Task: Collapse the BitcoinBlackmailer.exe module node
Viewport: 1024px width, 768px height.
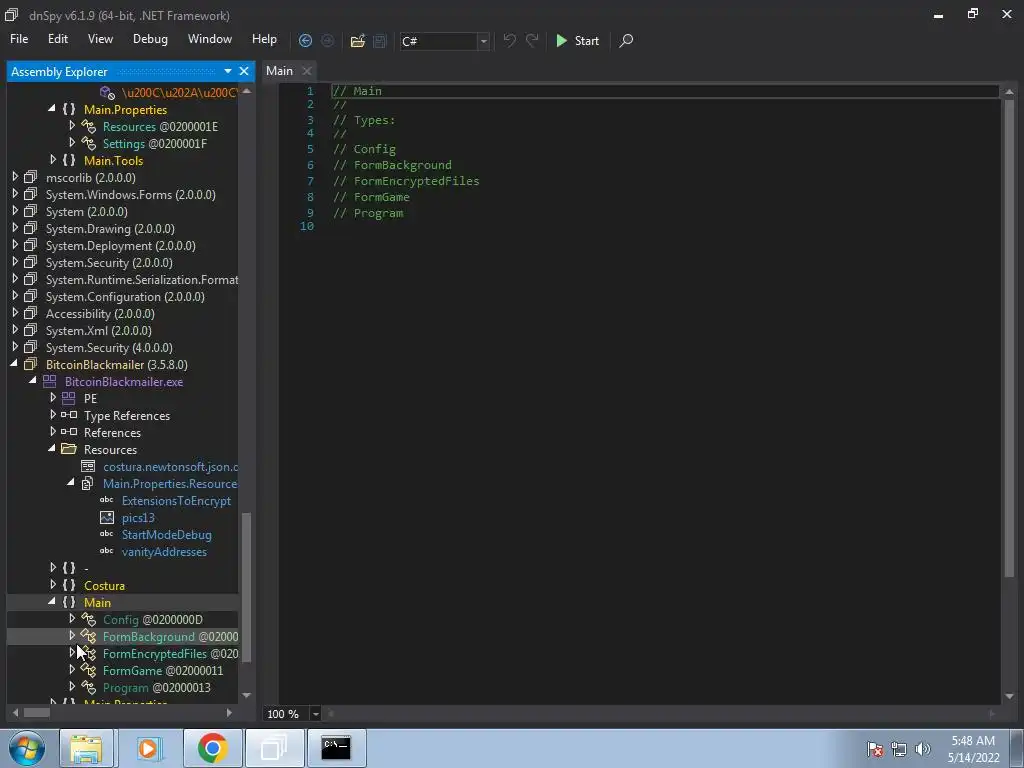Action: coord(33,381)
